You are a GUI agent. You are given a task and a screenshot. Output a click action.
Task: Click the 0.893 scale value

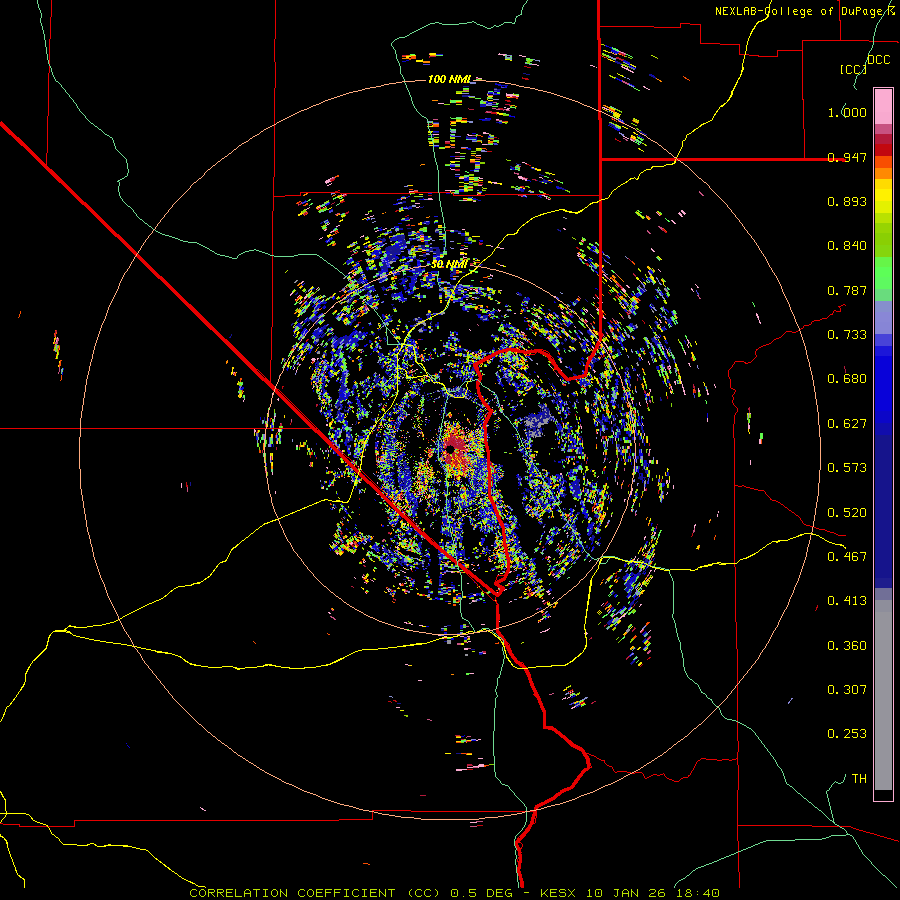tap(847, 201)
